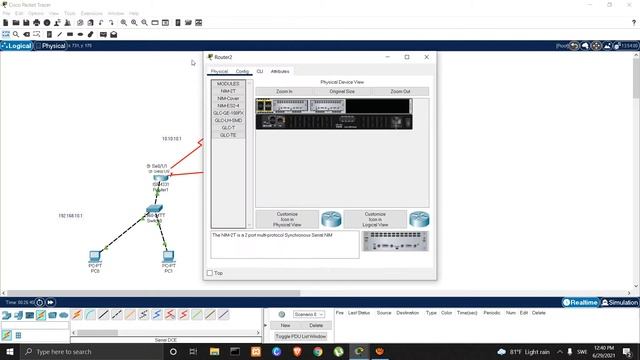Select the Delete tool in second toolbar
The width and height of the screenshot is (640, 360).
[x=27, y=35]
